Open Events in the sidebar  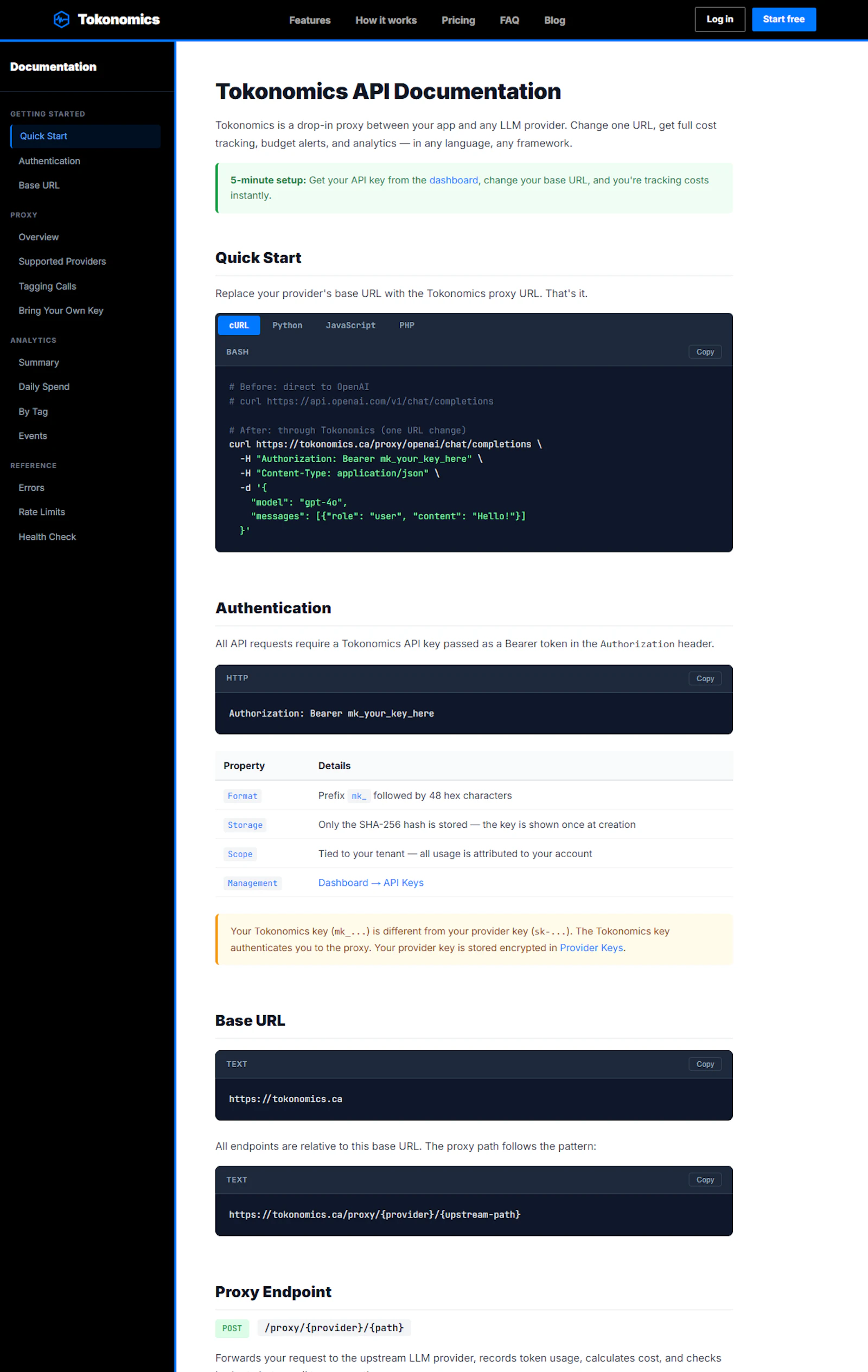click(x=33, y=436)
